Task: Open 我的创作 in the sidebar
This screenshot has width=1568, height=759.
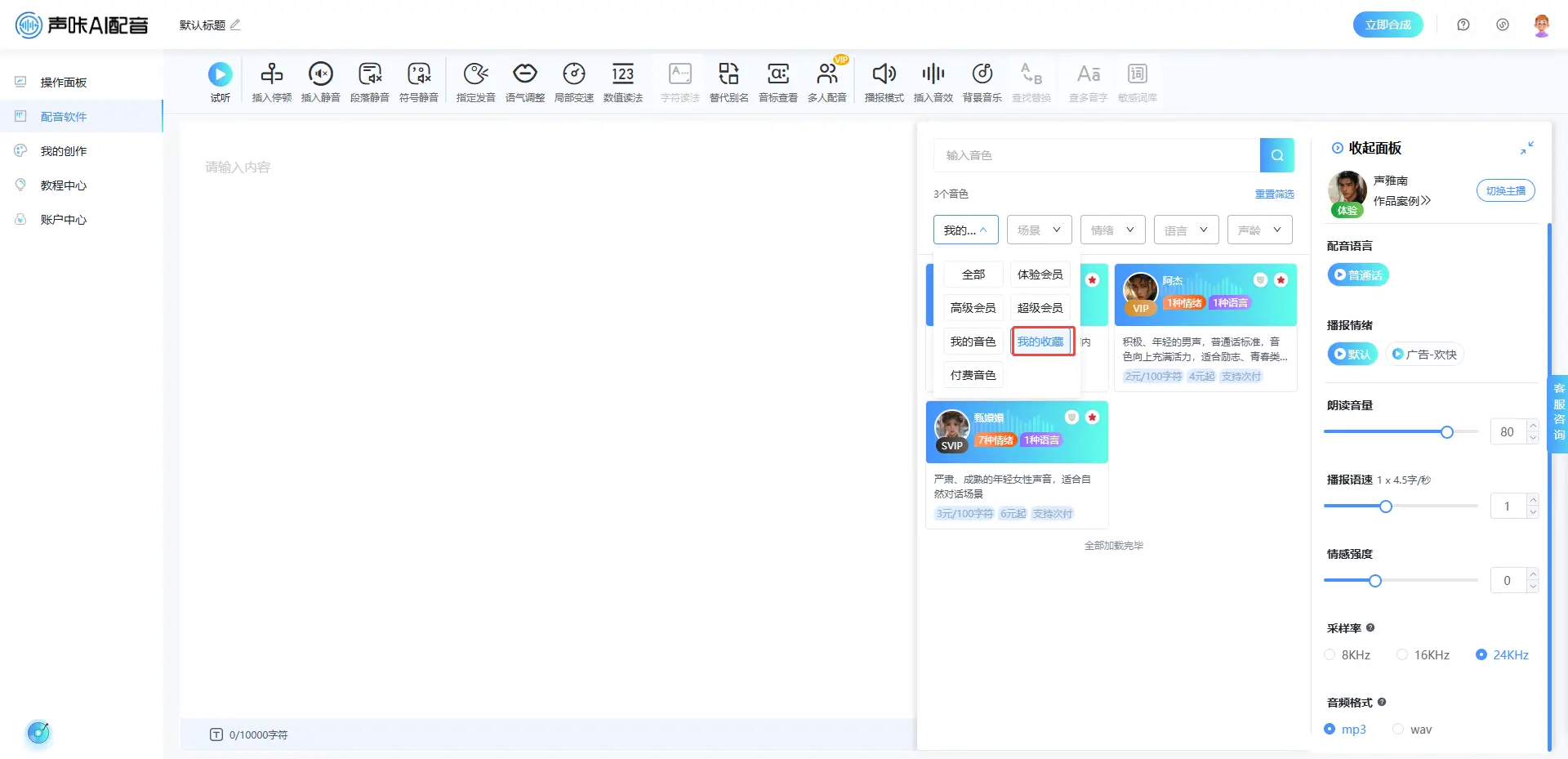Action: pyautogui.click(x=64, y=151)
